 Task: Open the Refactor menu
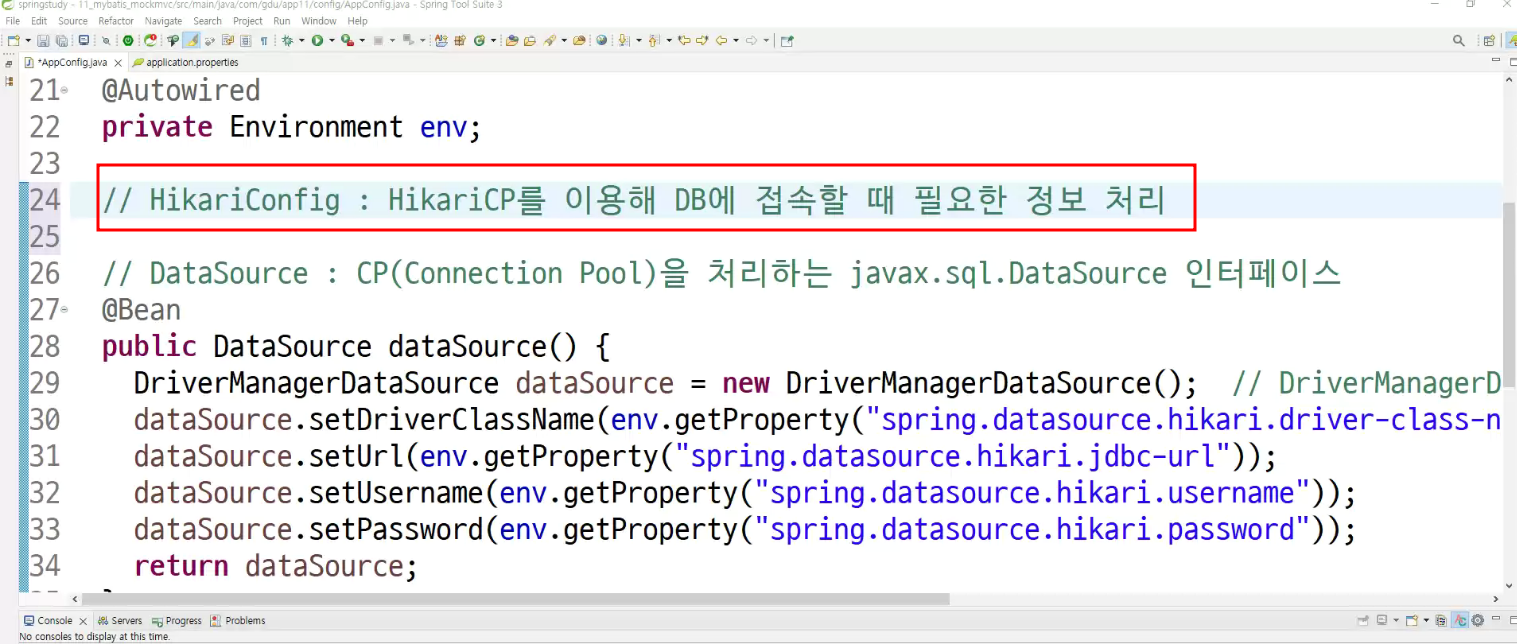point(116,21)
